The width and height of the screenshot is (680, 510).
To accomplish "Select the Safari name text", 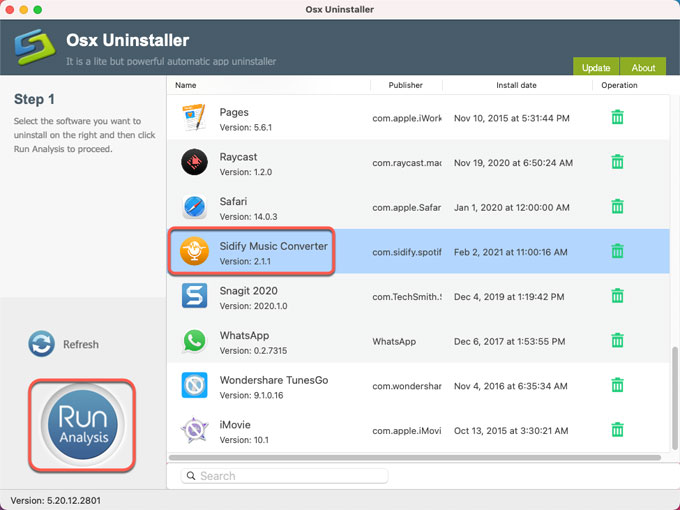I will (x=233, y=201).
